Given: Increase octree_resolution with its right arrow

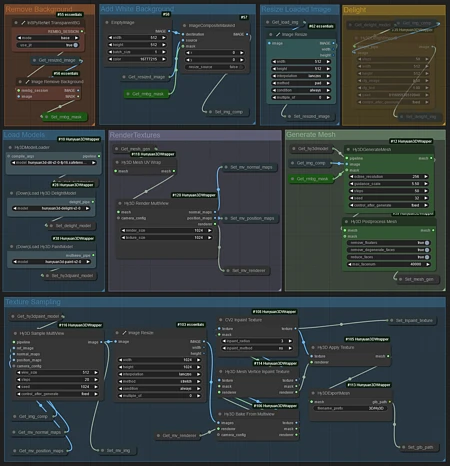Looking at the screenshot, I should 426,177.
